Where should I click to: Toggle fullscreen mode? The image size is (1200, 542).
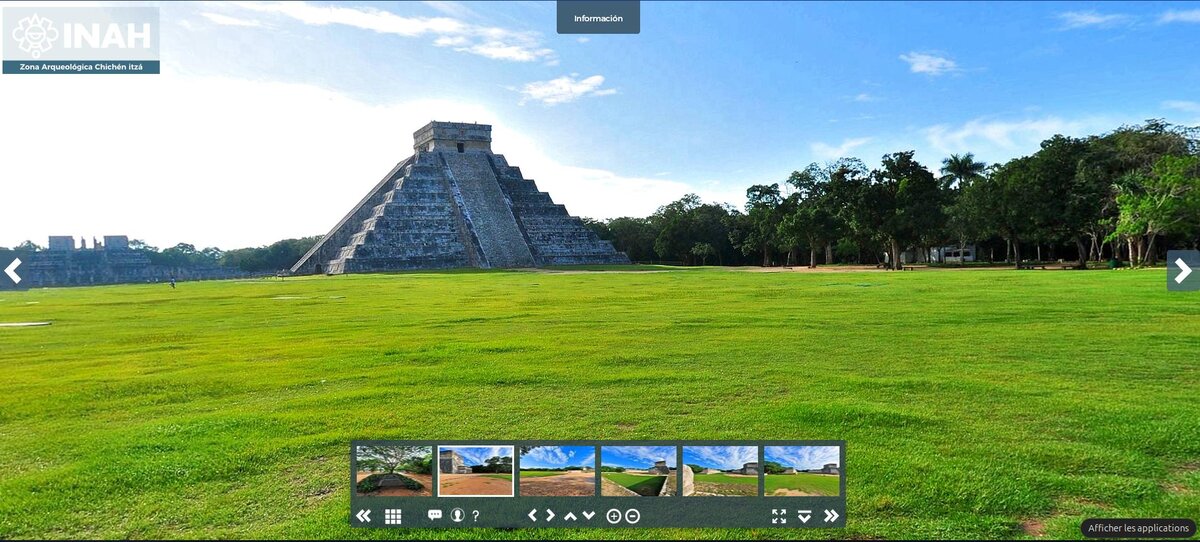point(779,516)
